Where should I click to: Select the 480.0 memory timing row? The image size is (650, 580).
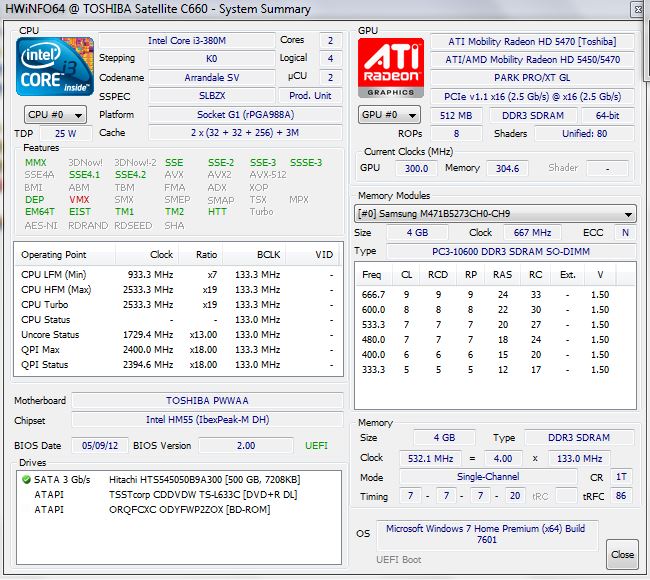click(495, 340)
